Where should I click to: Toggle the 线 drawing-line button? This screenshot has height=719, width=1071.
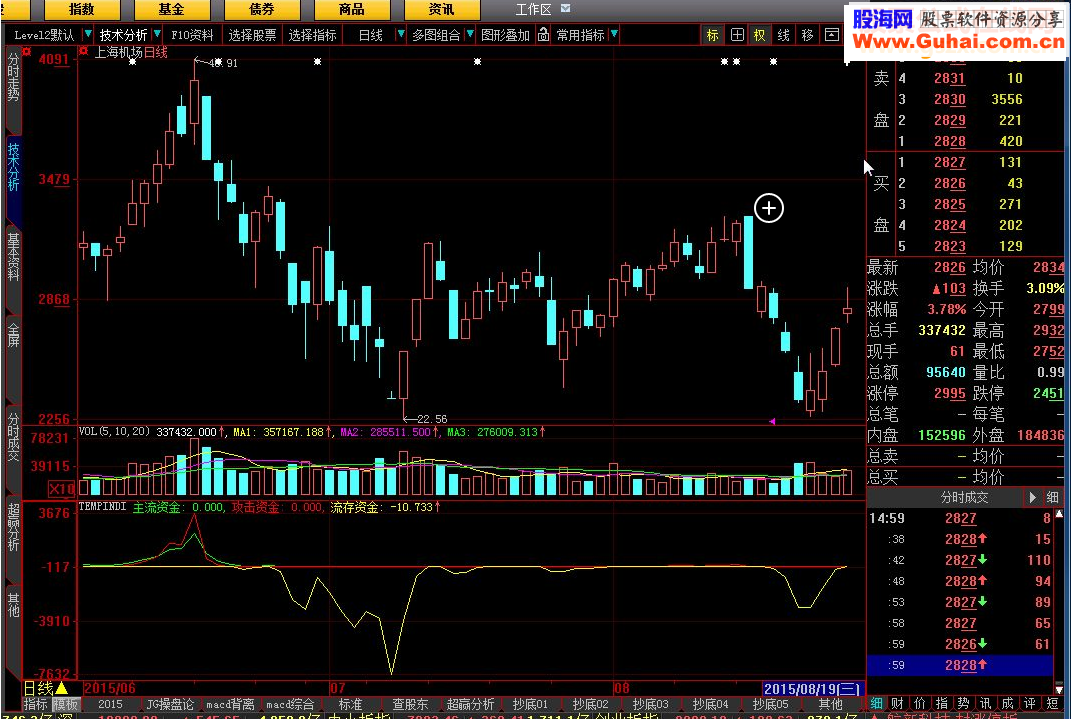[783, 35]
